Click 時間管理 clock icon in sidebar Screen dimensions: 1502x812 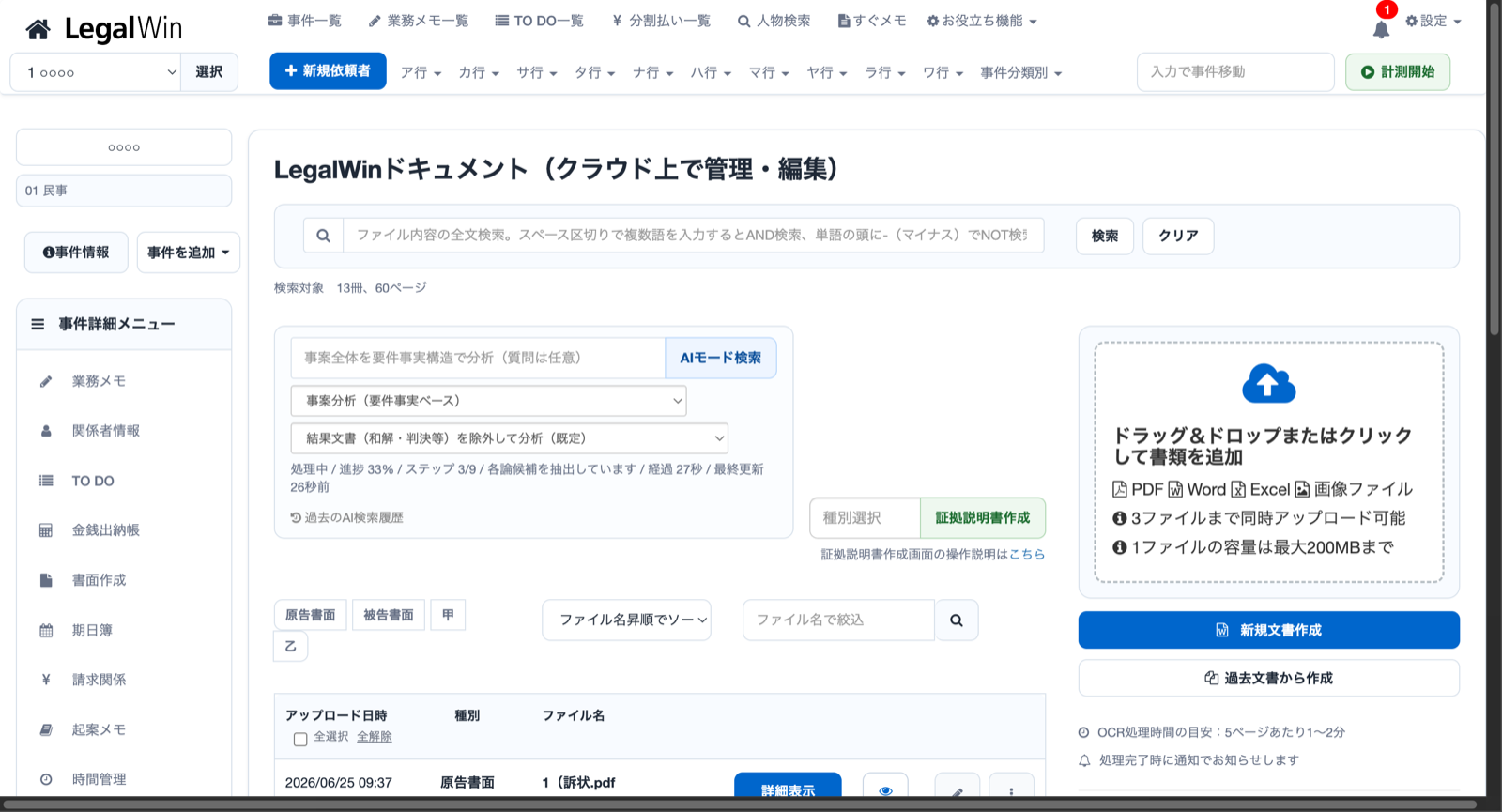click(x=46, y=779)
